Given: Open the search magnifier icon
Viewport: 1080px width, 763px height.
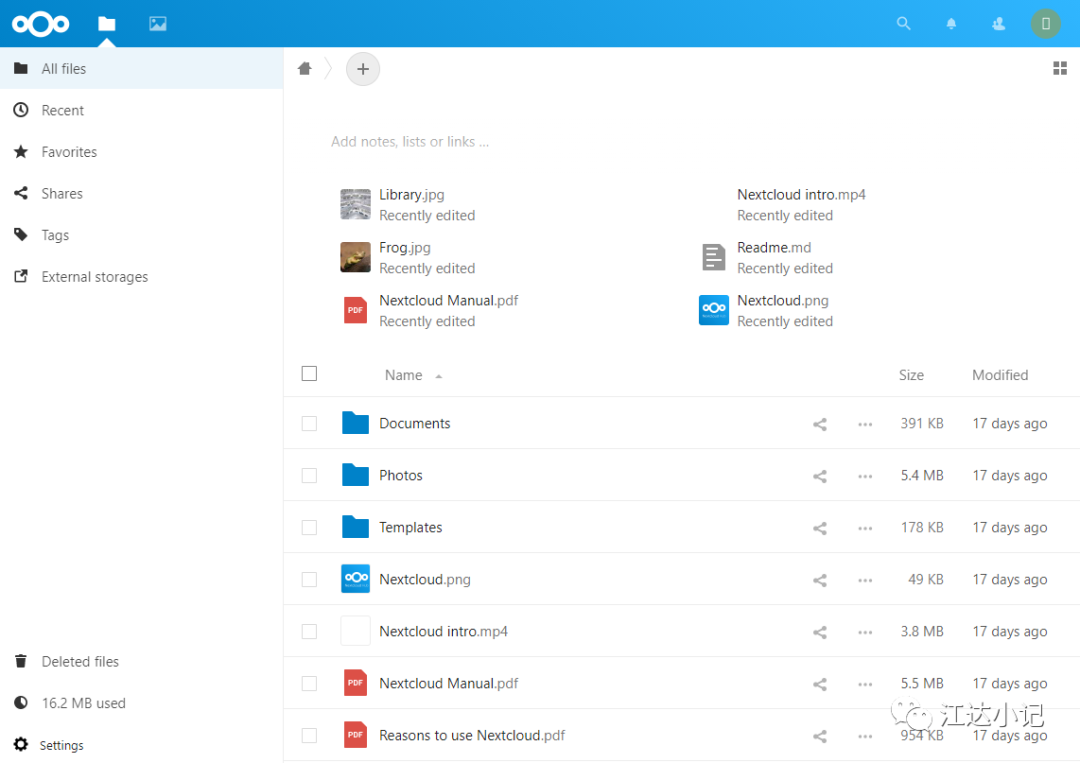Looking at the screenshot, I should tap(904, 24).
